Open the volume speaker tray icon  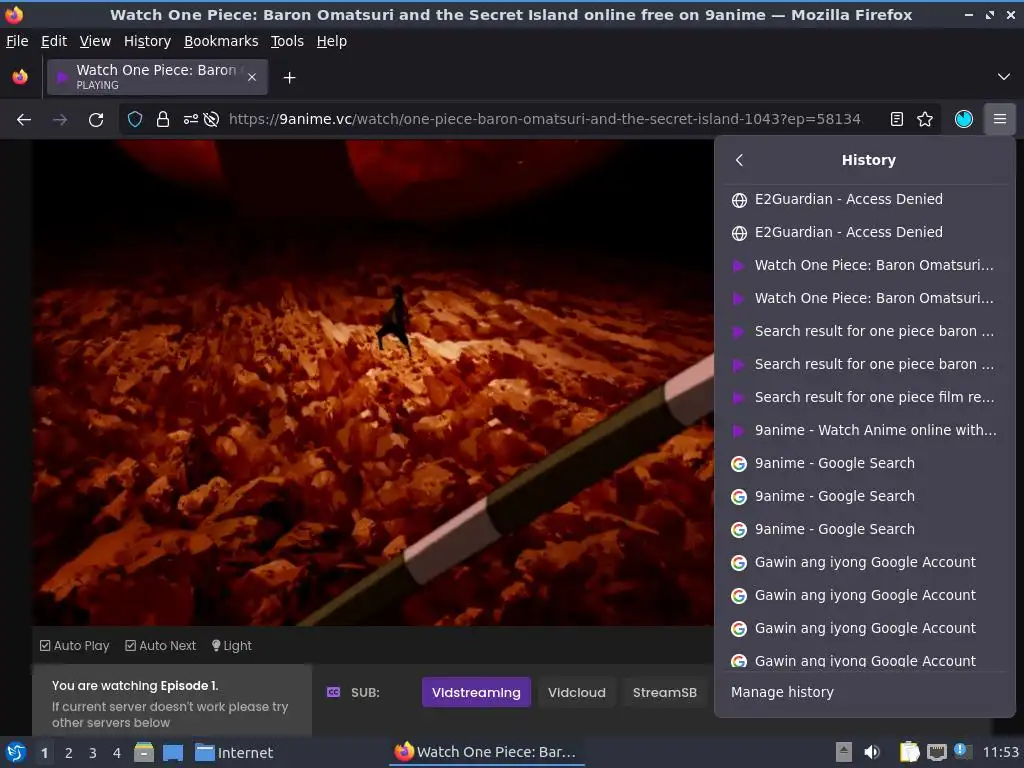click(x=872, y=752)
